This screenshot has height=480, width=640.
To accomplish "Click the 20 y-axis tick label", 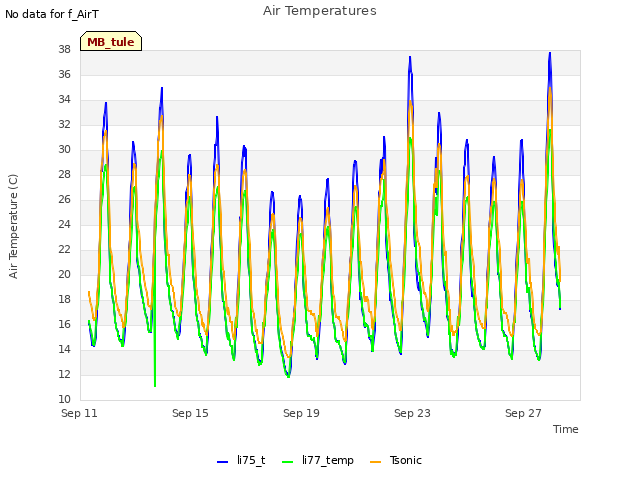I will (x=64, y=274).
